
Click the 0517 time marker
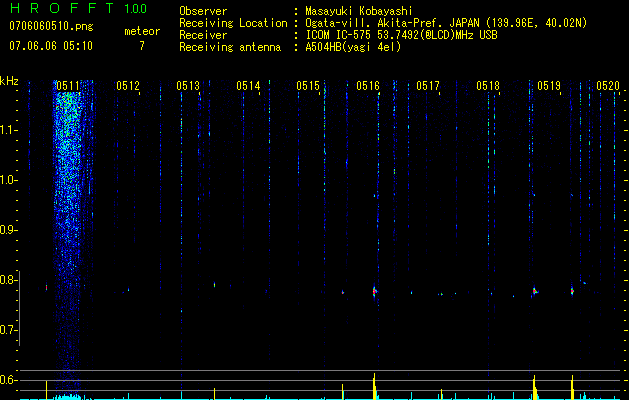click(428, 86)
